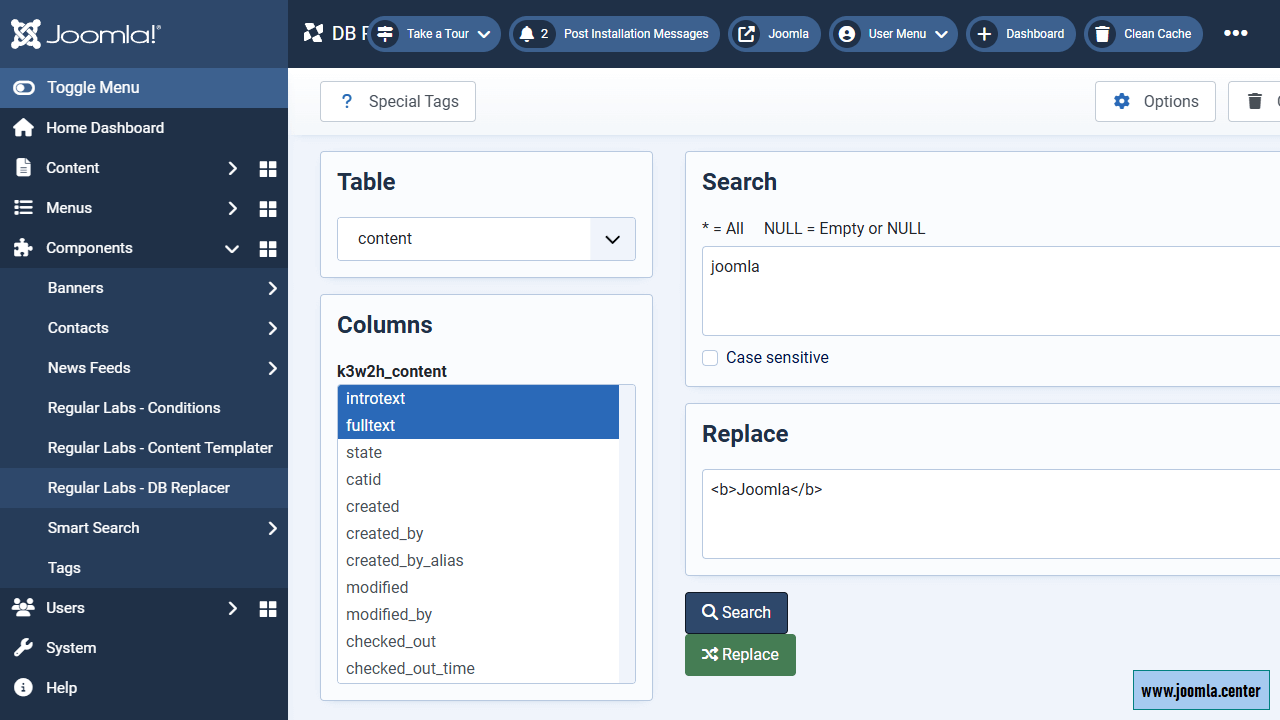This screenshot has width=1280, height=720.
Task: Select the created_by column
Action: [478, 533]
